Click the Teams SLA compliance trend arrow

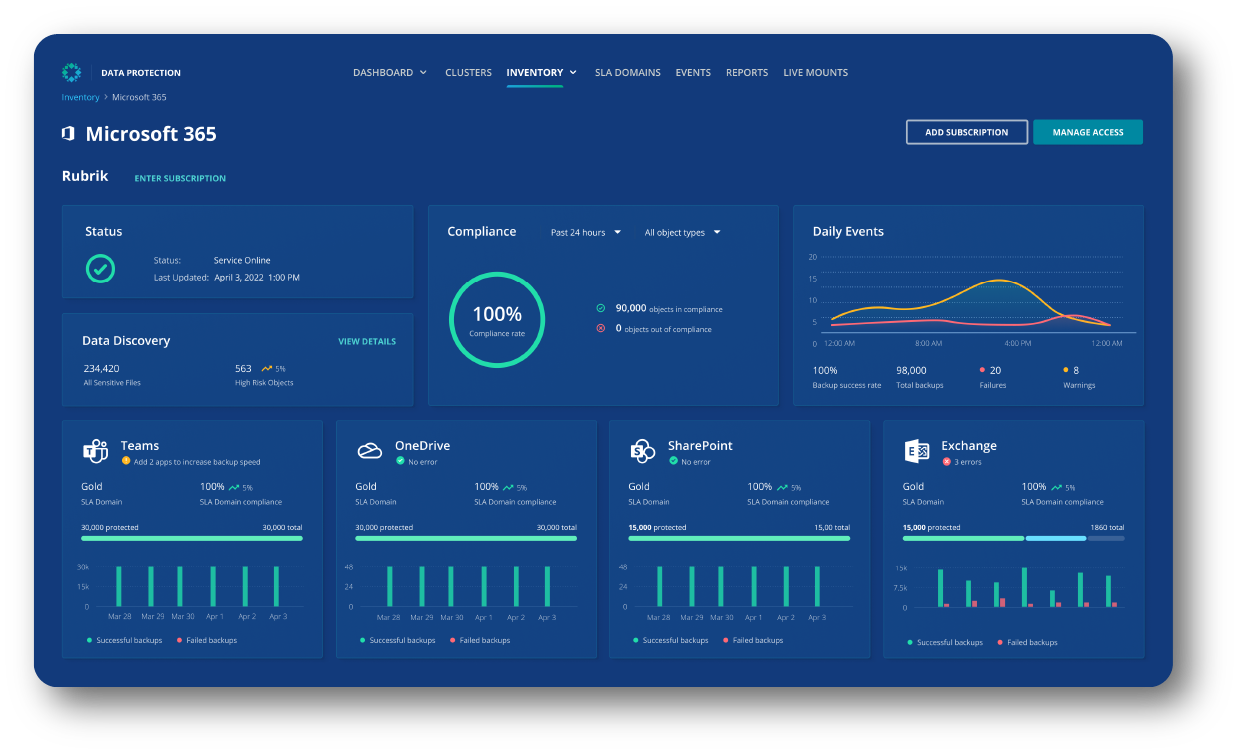pos(234,487)
